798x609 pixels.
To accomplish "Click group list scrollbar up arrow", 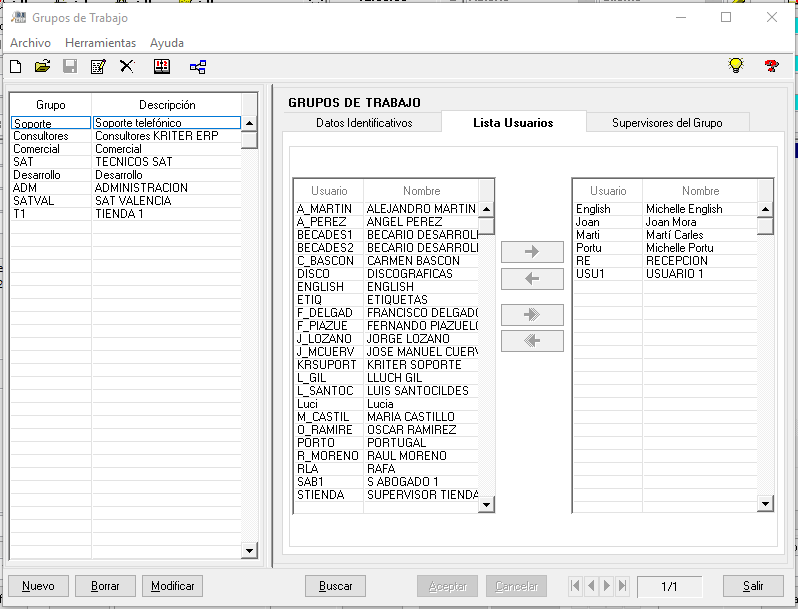I will [x=249, y=123].
